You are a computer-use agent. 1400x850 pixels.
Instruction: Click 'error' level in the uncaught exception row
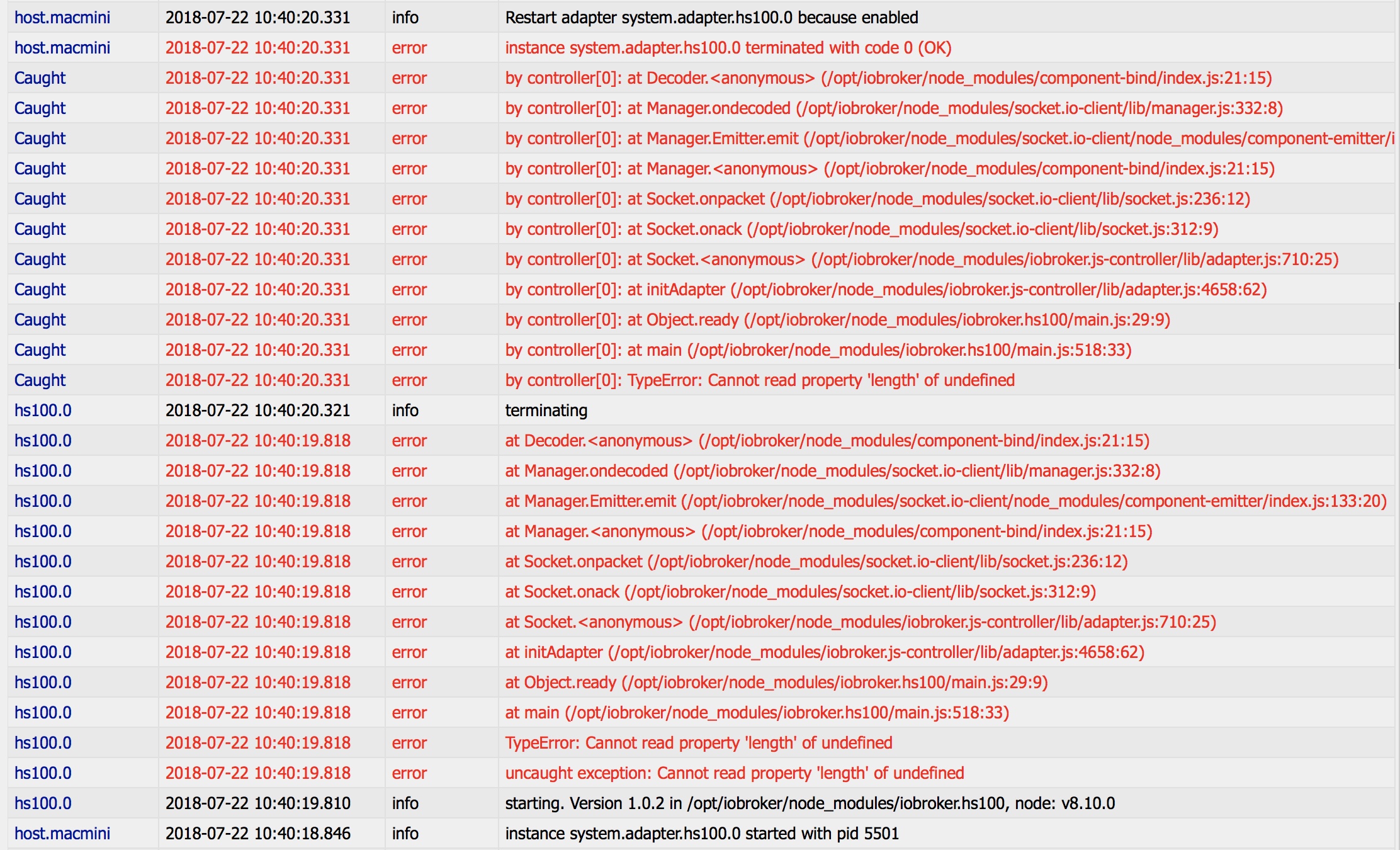[409, 773]
